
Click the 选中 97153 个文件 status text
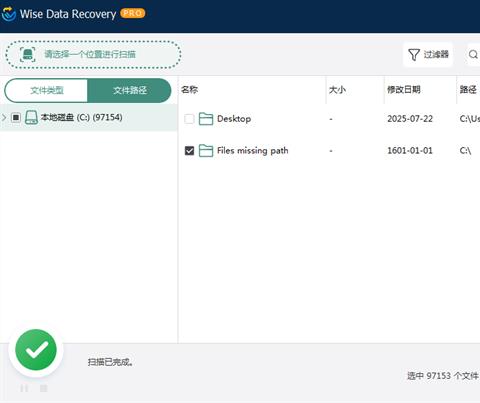pyautogui.click(x=443, y=376)
